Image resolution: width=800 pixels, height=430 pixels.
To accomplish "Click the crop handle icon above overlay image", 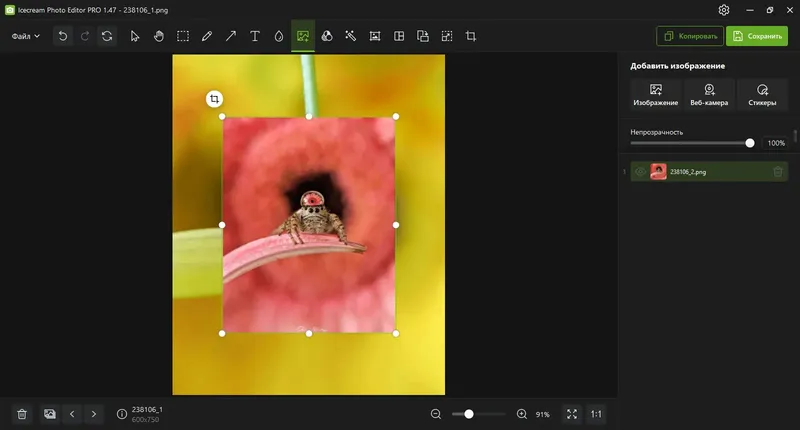I will tap(214, 98).
